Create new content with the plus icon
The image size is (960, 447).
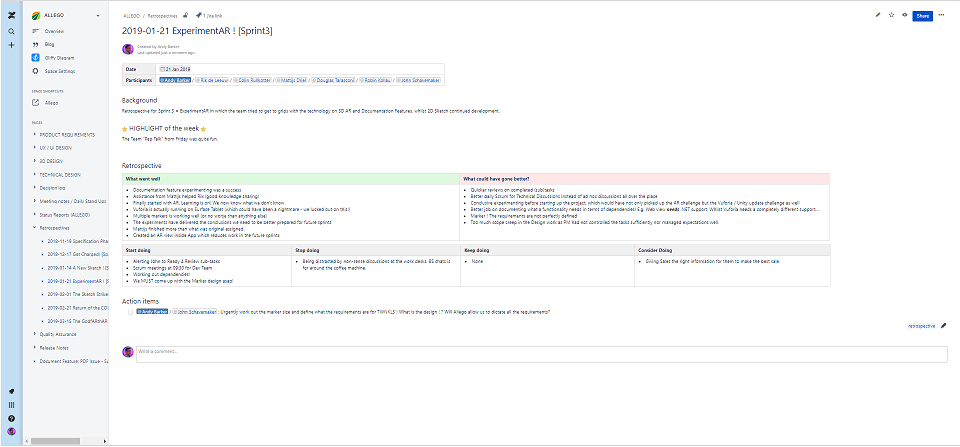11,45
